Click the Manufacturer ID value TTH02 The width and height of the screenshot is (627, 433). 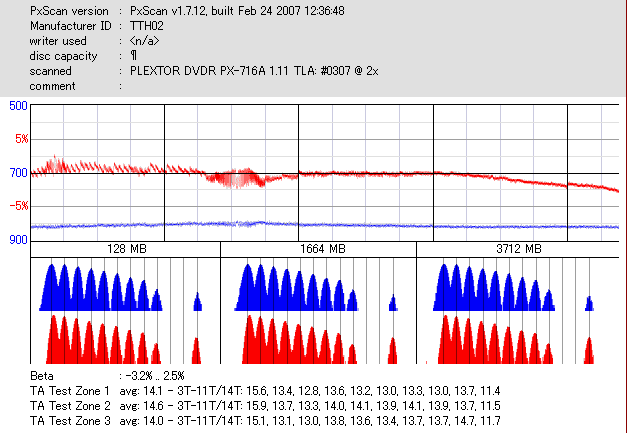click(146, 26)
